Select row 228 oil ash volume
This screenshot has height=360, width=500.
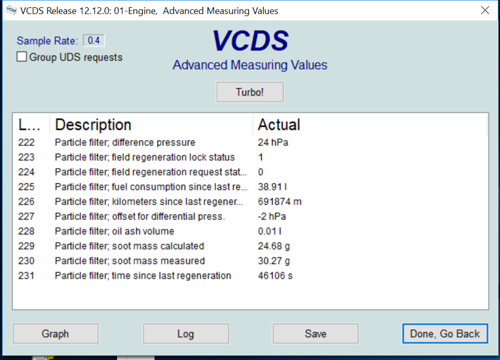point(250,231)
